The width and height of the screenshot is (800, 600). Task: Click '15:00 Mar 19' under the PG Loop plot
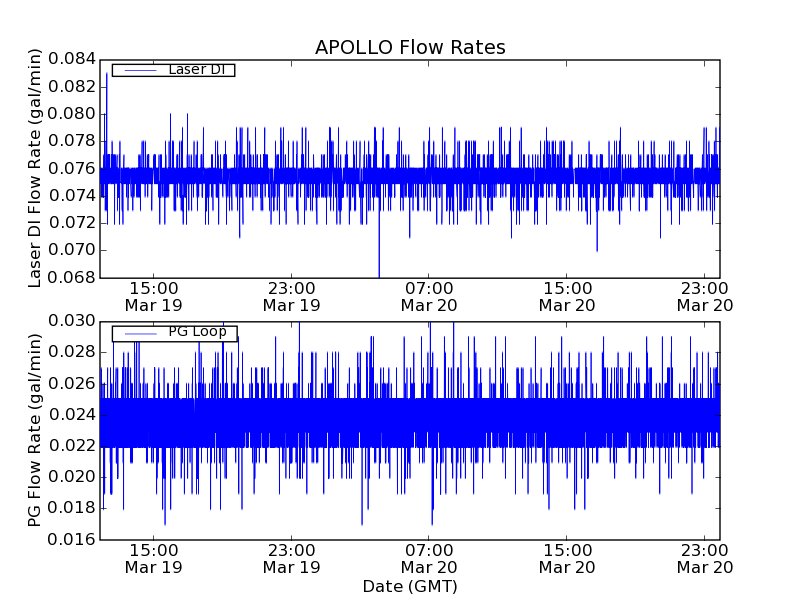(x=154, y=559)
